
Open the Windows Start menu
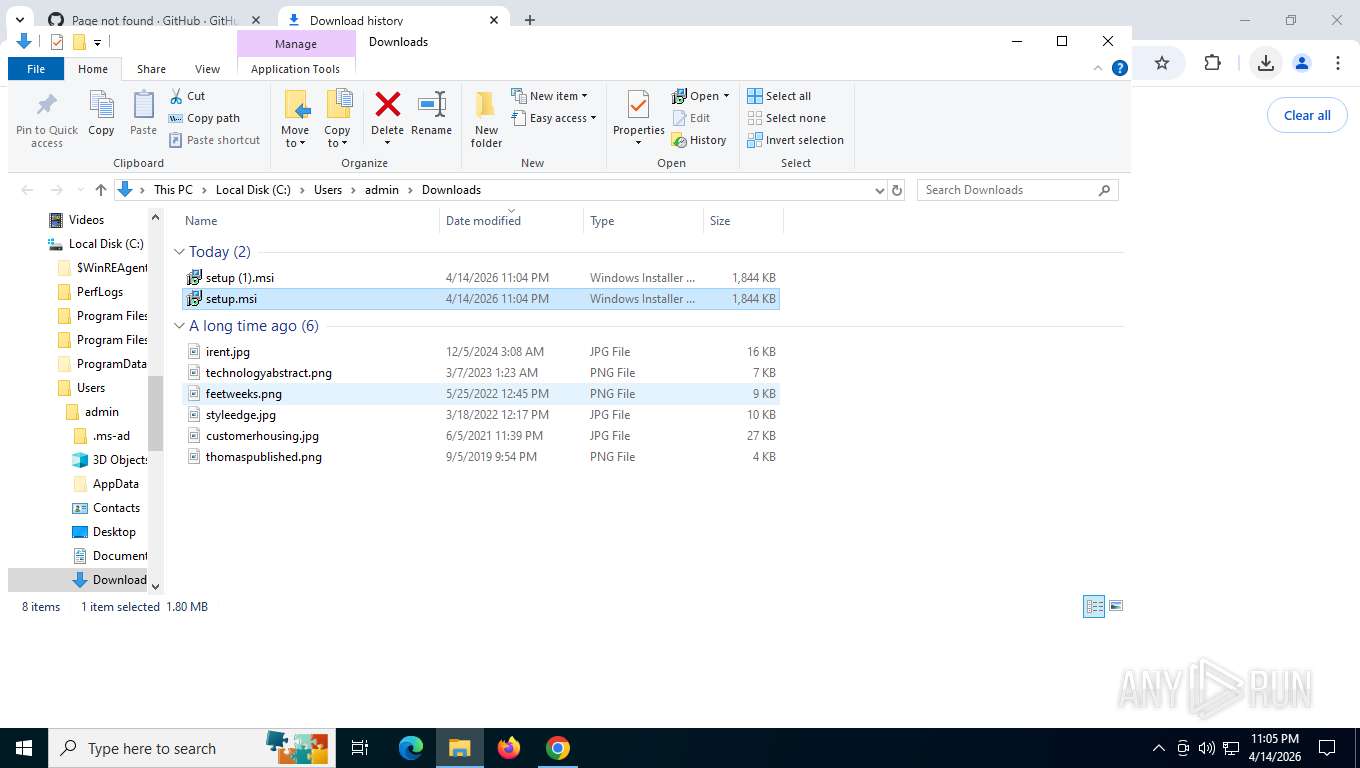click(23, 748)
